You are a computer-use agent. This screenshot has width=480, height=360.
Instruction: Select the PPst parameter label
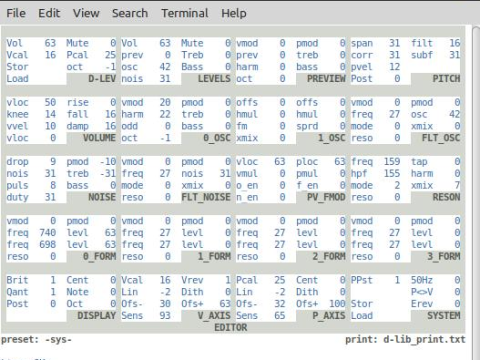click(x=362, y=280)
